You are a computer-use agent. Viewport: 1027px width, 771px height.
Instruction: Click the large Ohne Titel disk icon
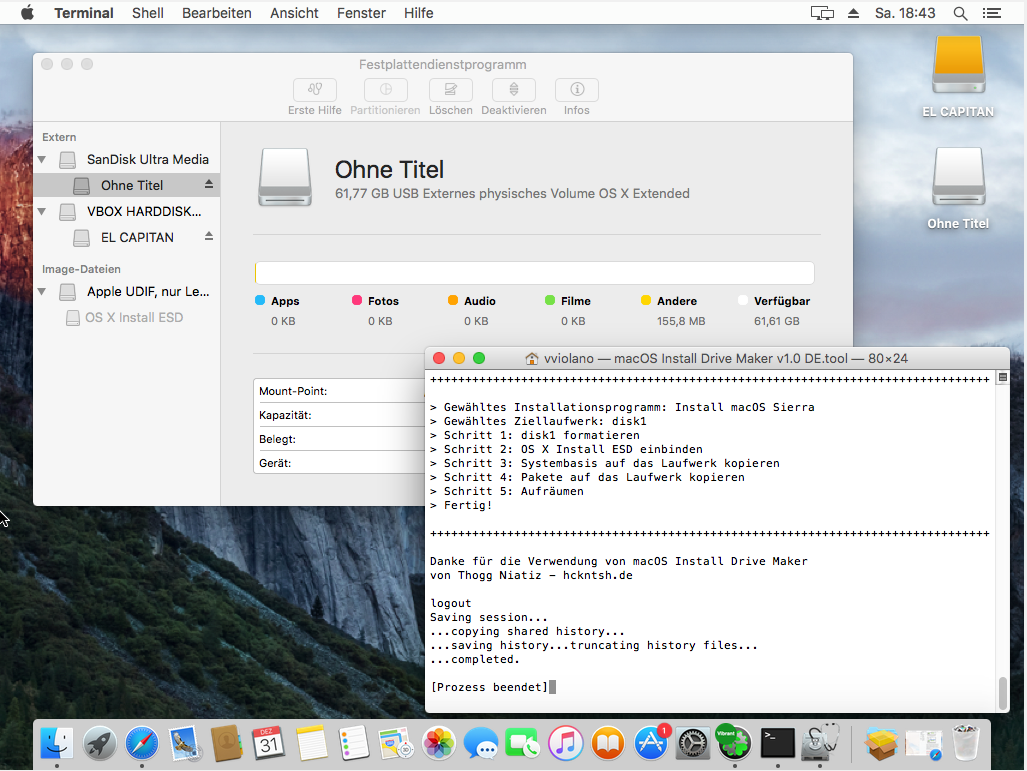coord(284,178)
